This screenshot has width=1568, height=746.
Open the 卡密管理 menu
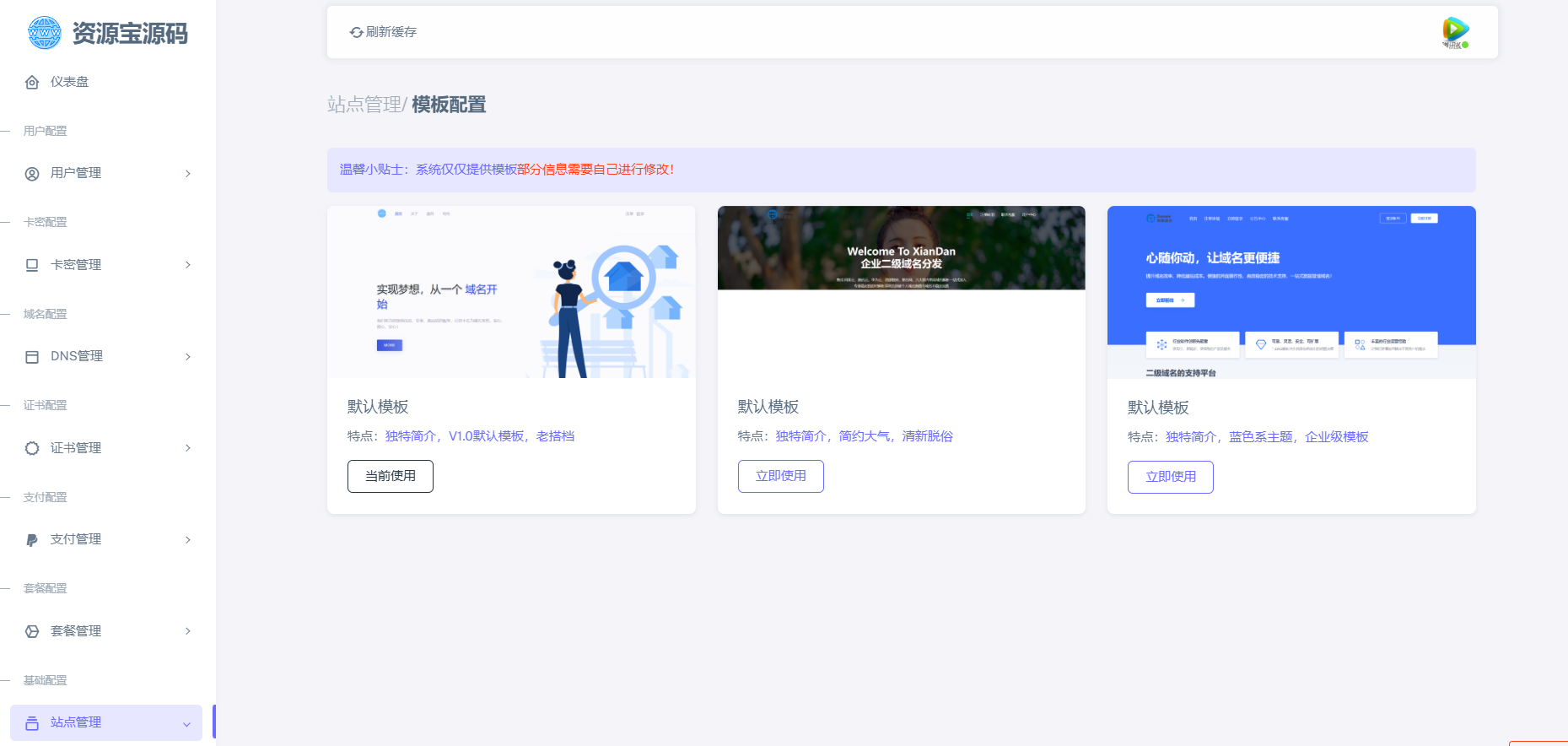click(106, 265)
